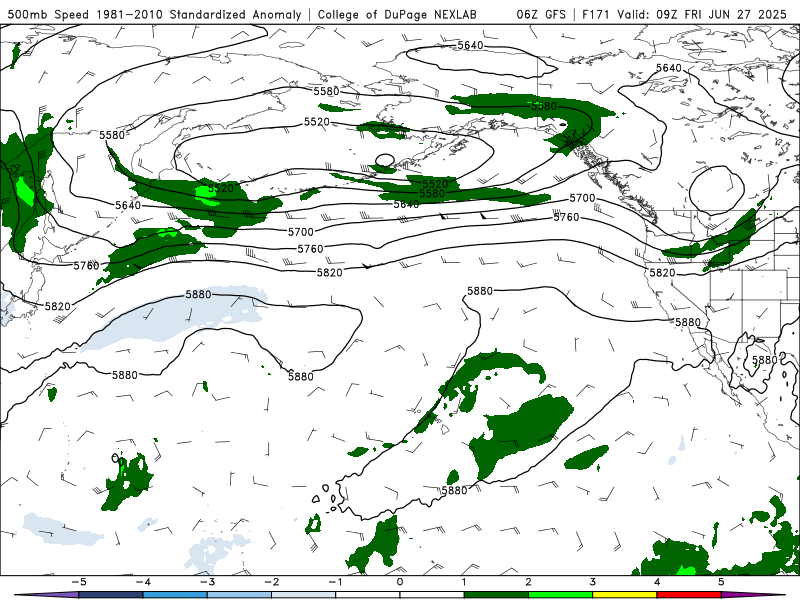Click the 'F171' forecast hour label
The height and width of the screenshot is (600, 800).
(596, 14)
